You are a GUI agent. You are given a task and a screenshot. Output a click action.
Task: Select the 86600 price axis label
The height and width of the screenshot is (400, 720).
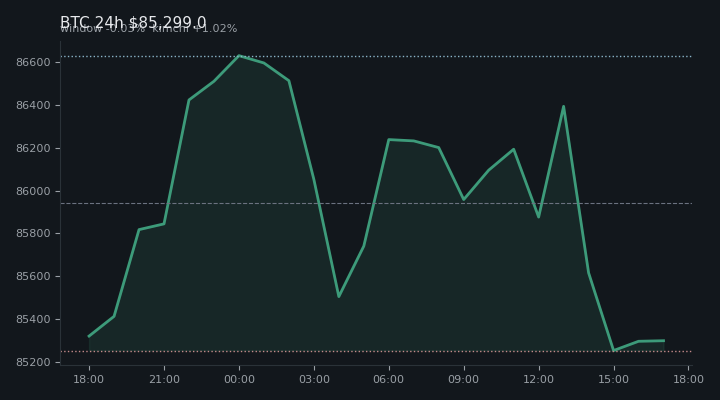pos(33,62)
